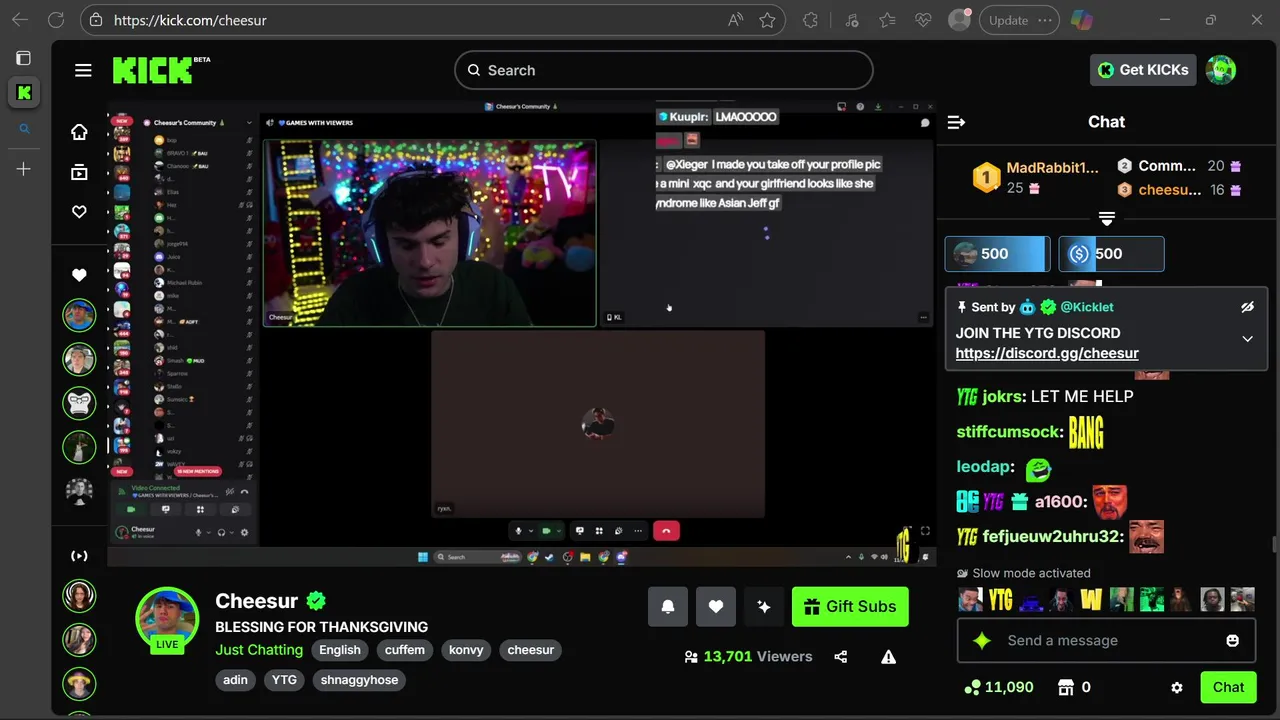Click the Kick search field
The image size is (1280, 720).
(664, 70)
